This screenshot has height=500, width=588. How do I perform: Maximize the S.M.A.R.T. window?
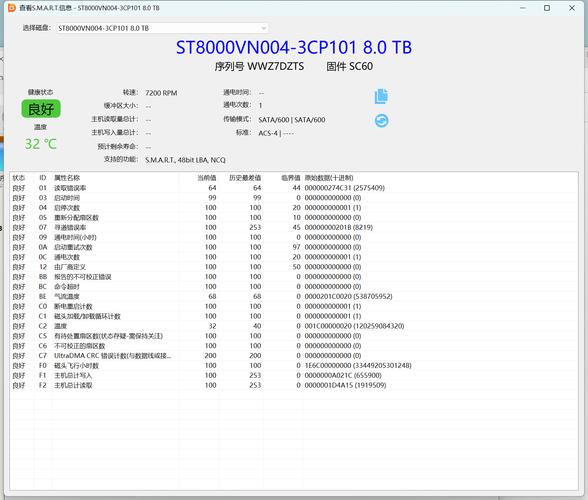click(x=547, y=8)
